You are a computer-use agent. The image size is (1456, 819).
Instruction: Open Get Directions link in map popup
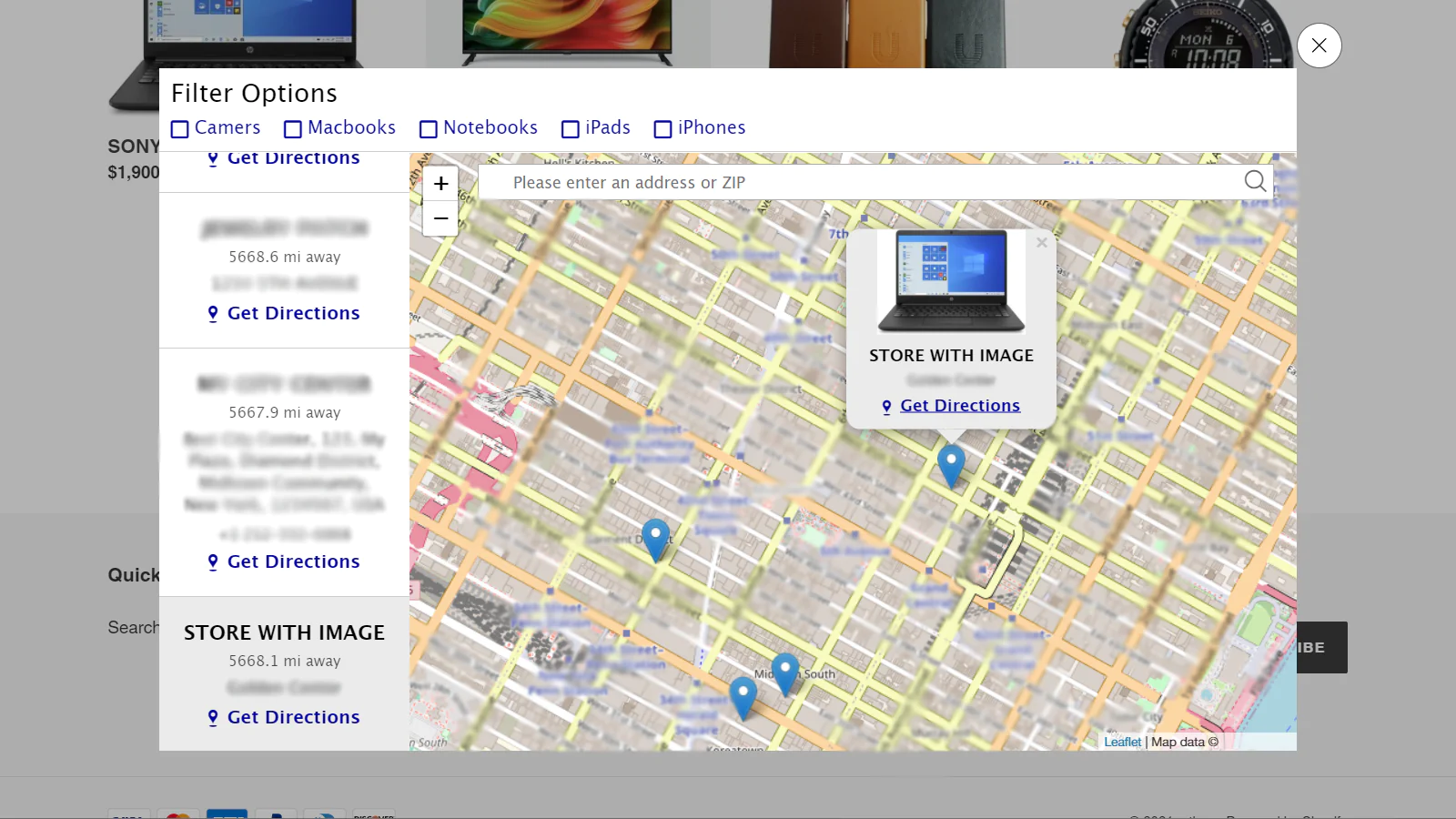960,406
